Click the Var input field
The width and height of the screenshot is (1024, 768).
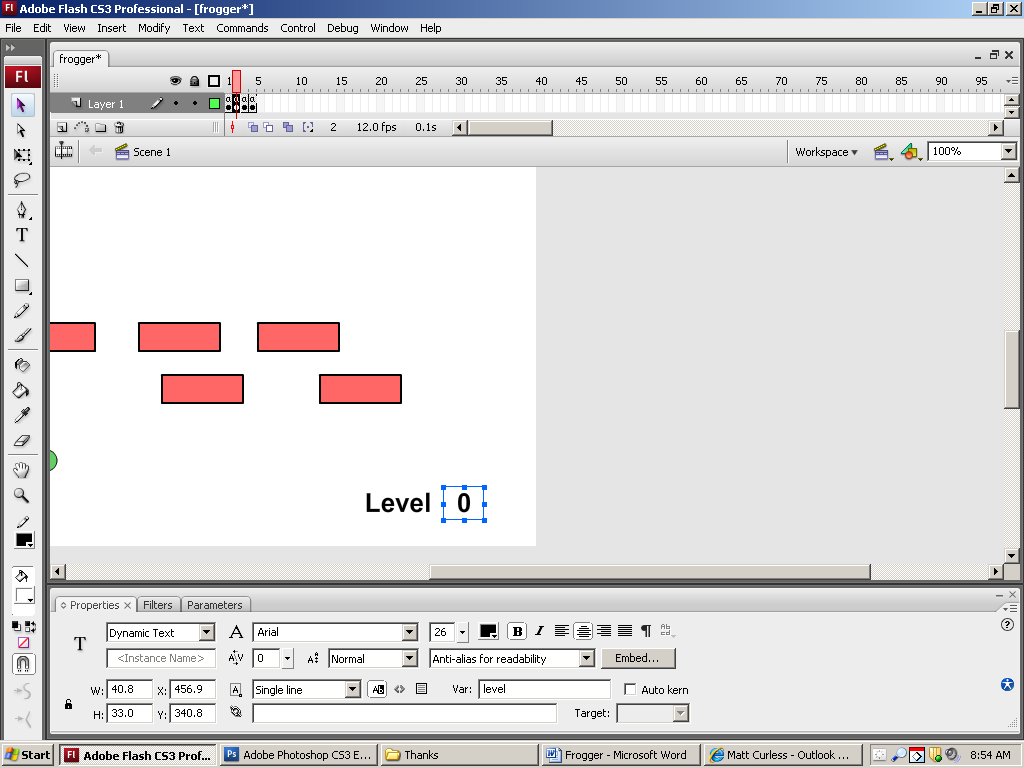[x=544, y=689]
